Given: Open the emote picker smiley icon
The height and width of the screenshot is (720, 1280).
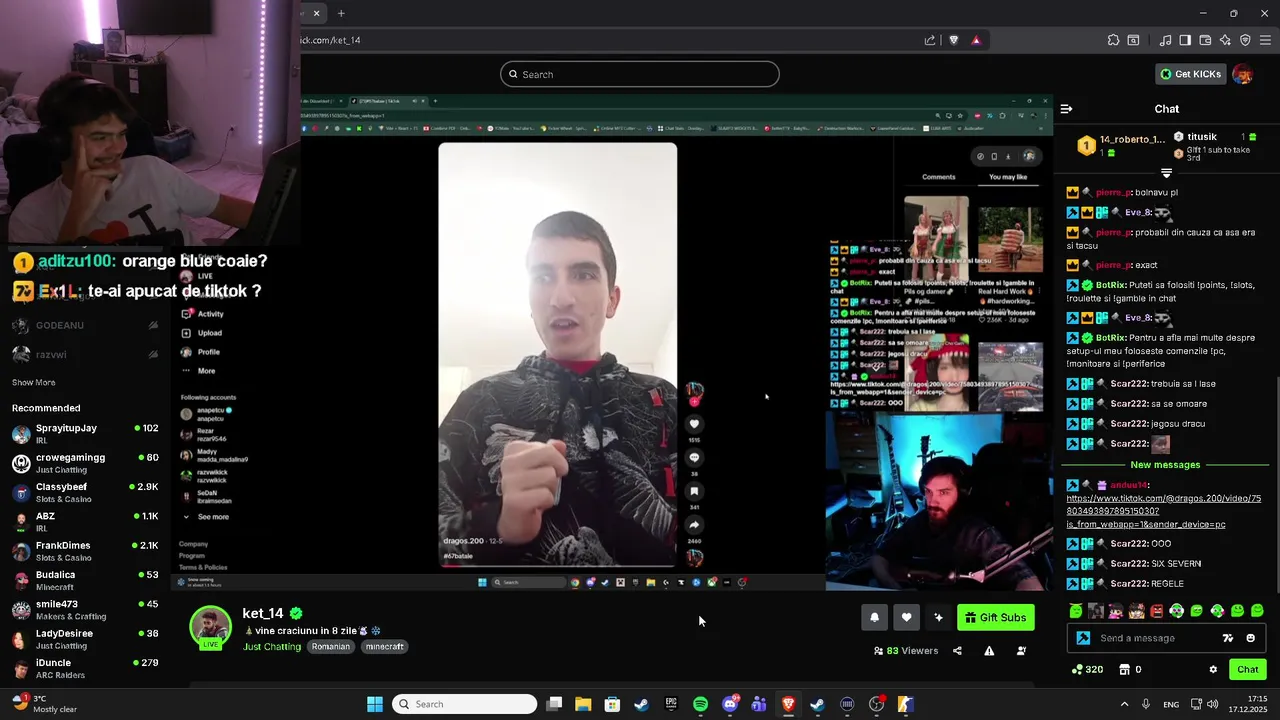Looking at the screenshot, I should pyautogui.click(x=1250, y=638).
